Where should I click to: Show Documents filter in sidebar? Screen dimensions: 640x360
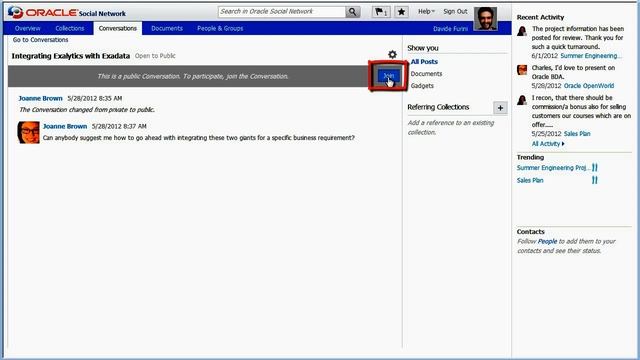(x=426, y=73)
